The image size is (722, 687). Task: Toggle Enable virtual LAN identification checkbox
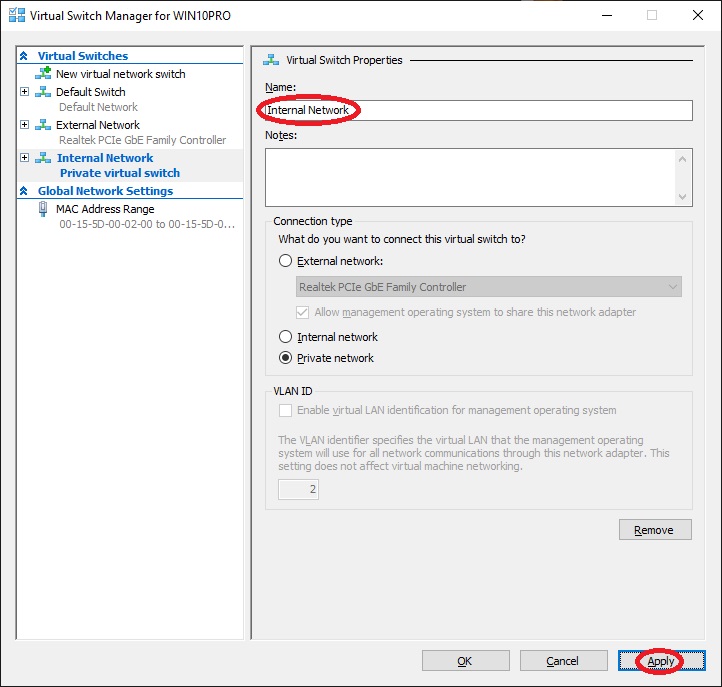(285, 410)
